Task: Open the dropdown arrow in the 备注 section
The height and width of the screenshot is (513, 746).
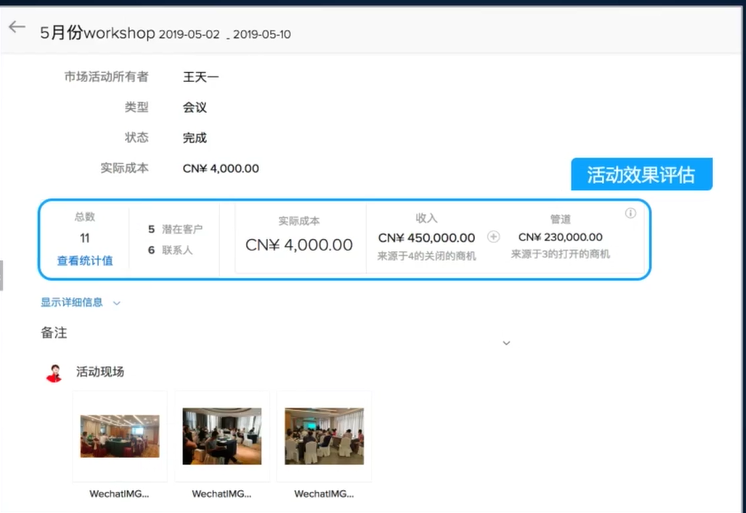Action: coord(506,343)
